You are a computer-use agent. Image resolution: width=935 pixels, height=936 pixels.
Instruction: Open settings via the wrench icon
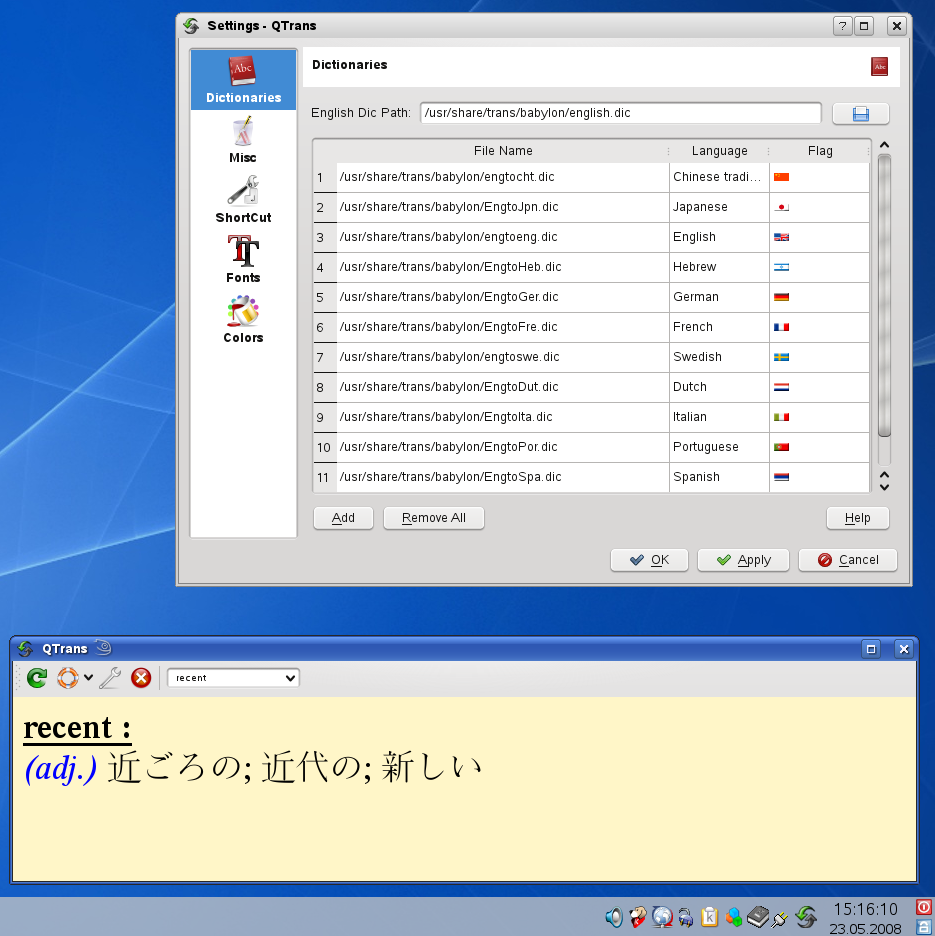point(110,678)
